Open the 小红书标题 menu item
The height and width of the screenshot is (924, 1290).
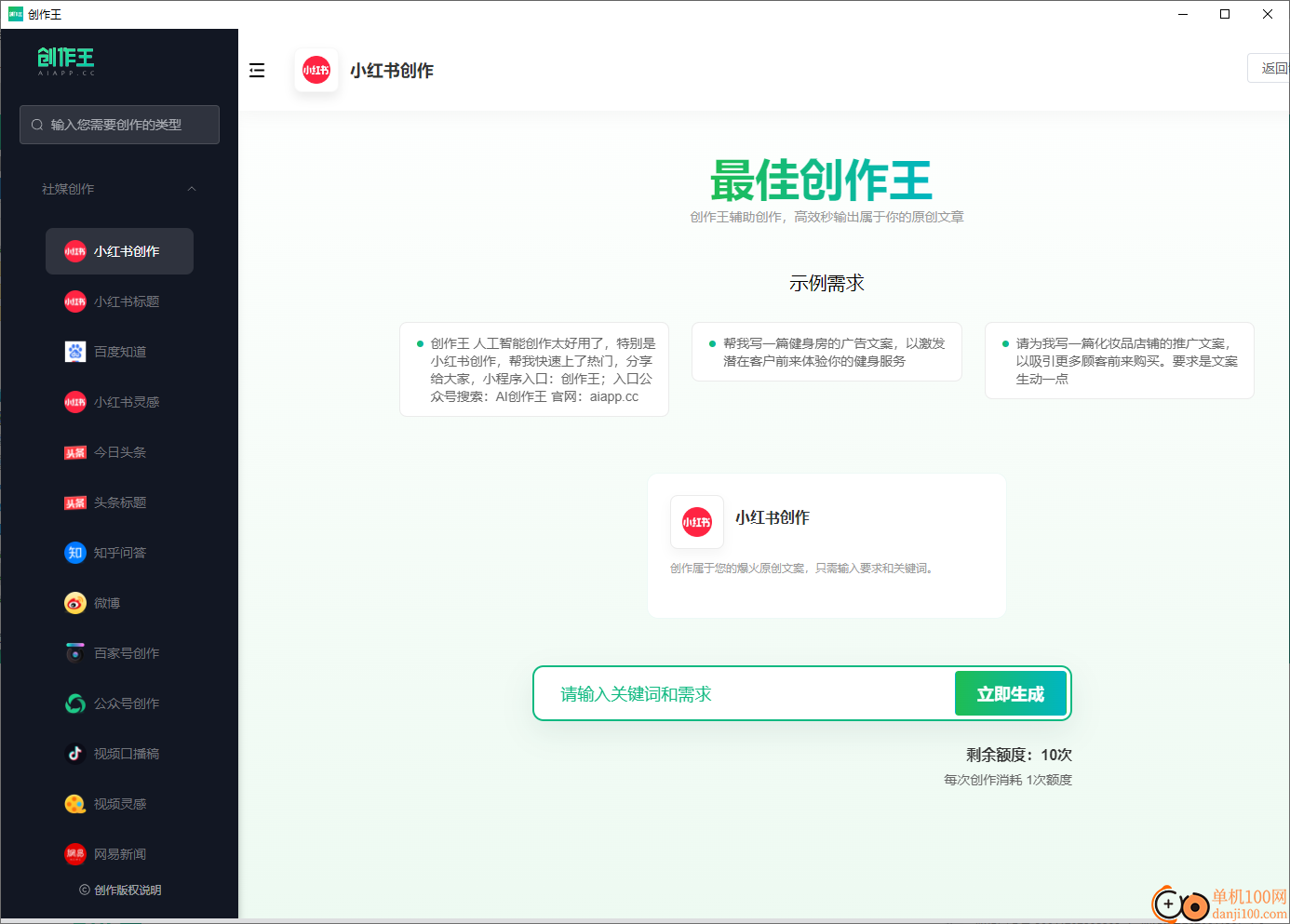click(119, 301)
